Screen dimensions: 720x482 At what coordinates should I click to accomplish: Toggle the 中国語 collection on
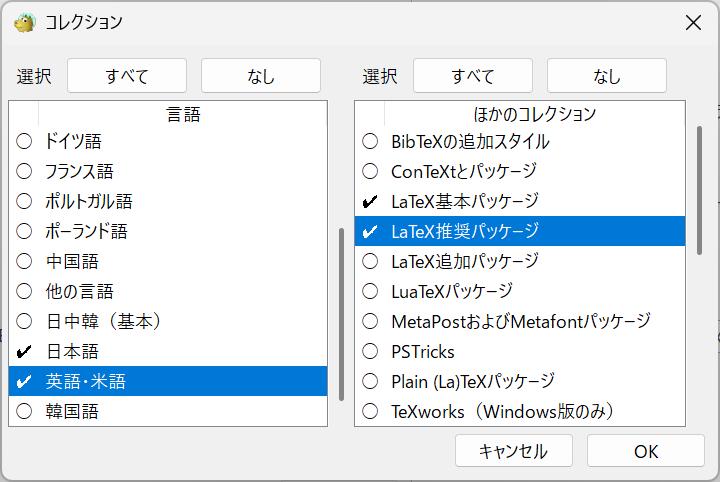24,262
